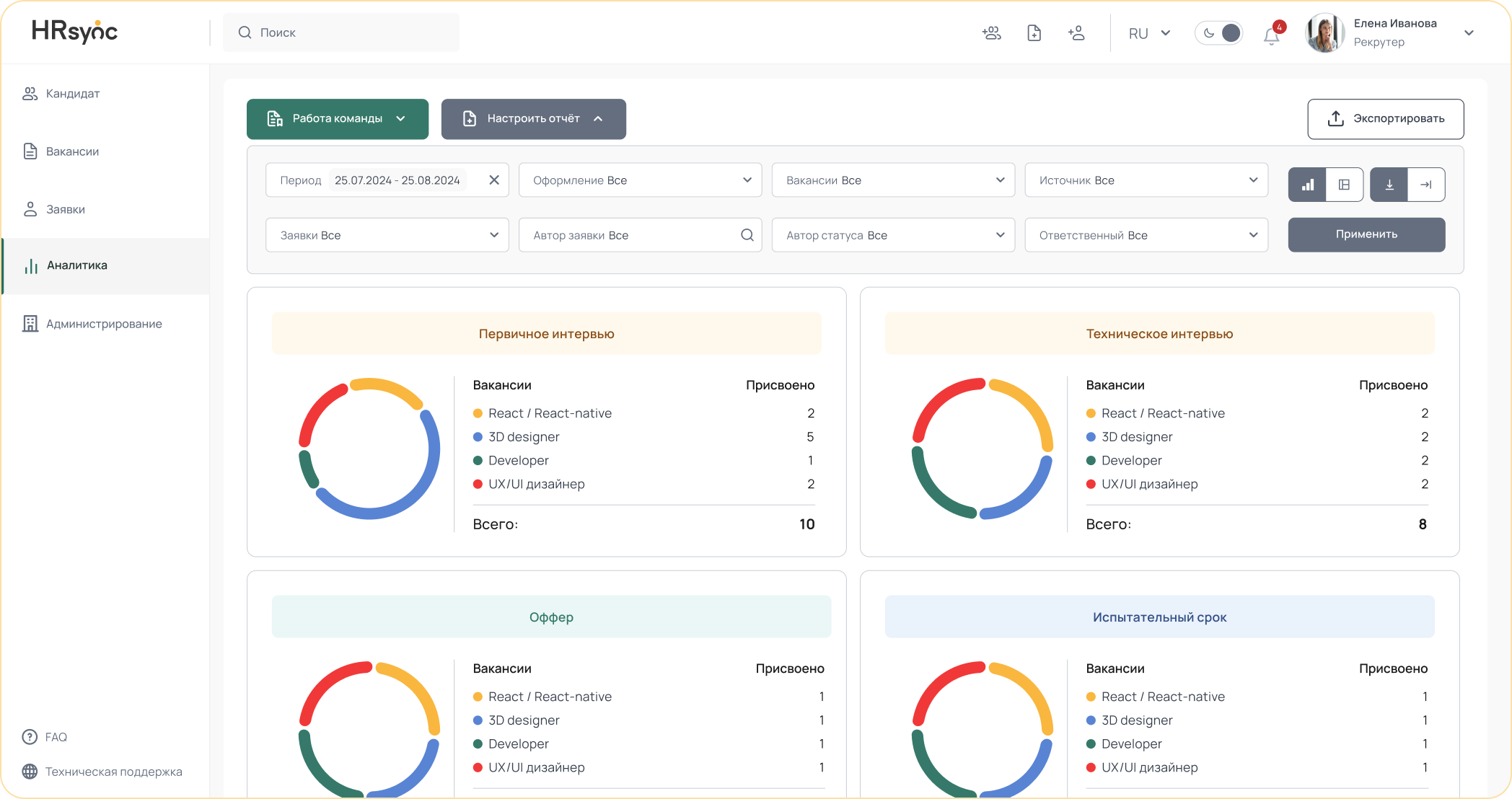
Task: Click the search magnifier icon
Action: point(245,32)
